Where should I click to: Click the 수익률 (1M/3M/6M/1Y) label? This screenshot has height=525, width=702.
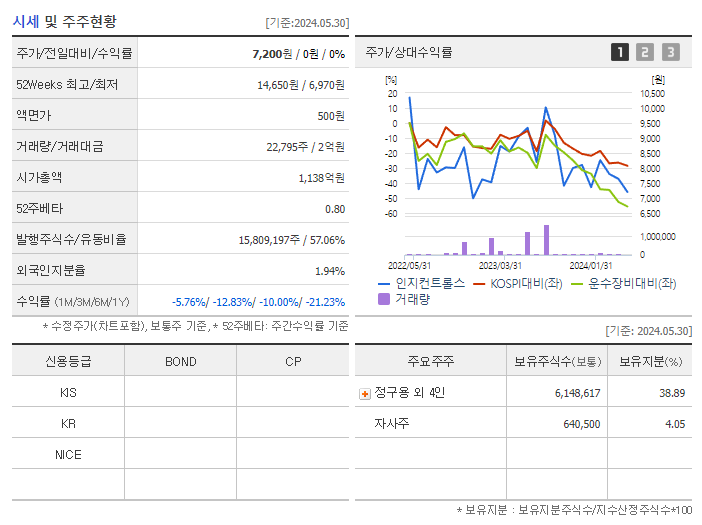[73, 302]
